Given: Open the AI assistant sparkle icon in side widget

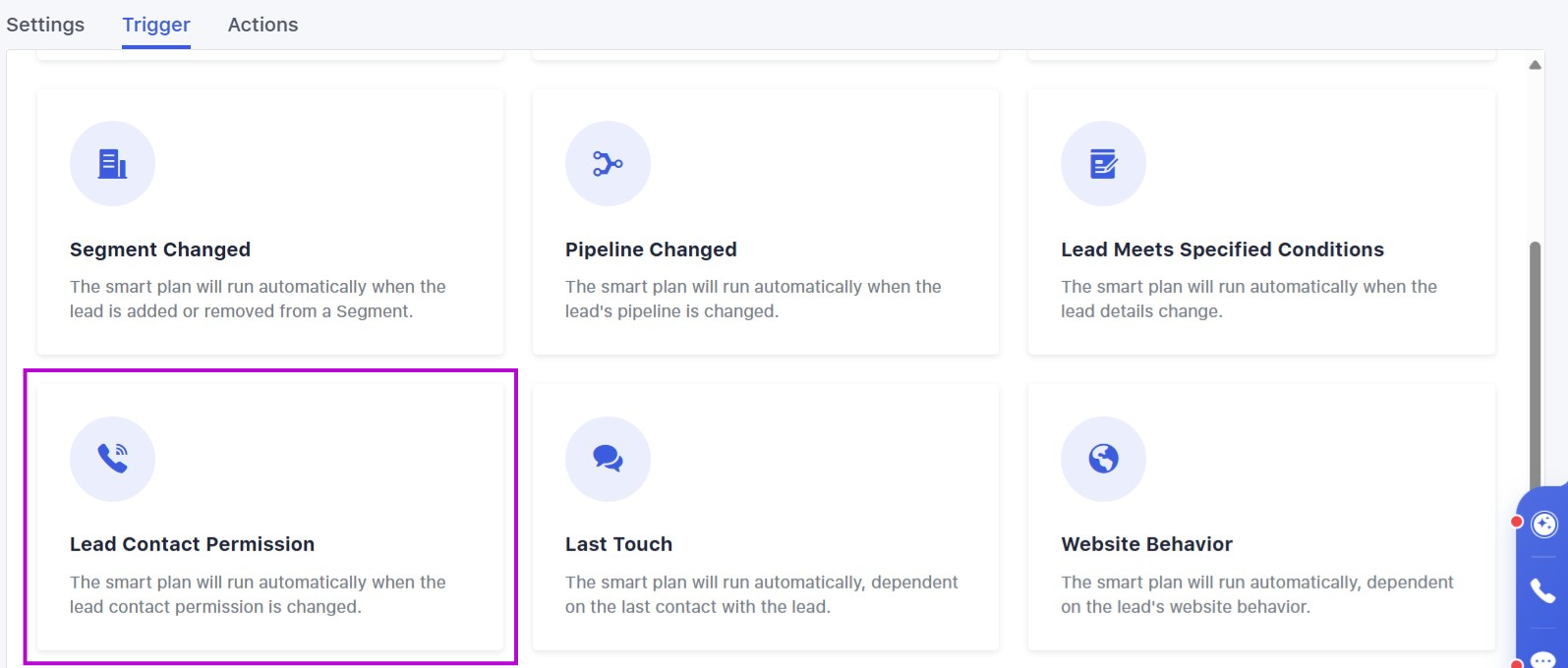Looking at the screenshot, I should [1544, 525].
